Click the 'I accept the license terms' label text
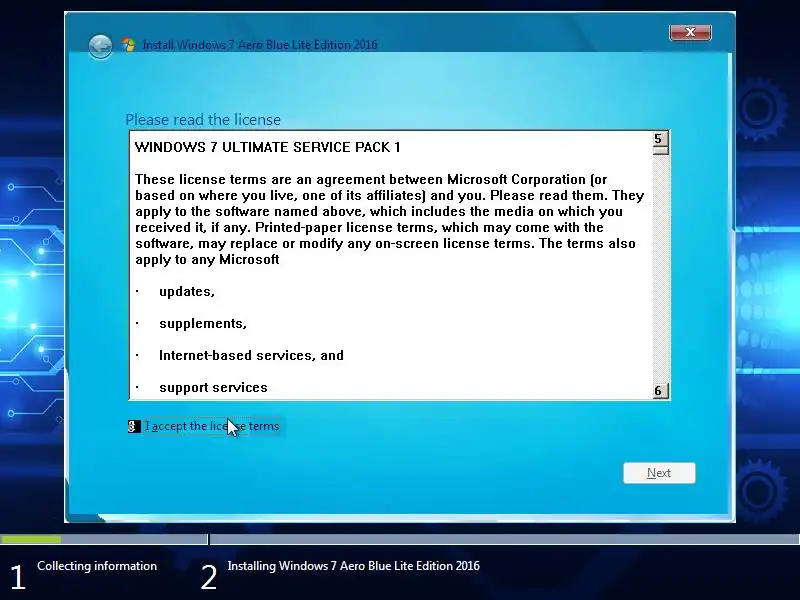This screenshot has height=600, width=800. [x=212, y=426]
